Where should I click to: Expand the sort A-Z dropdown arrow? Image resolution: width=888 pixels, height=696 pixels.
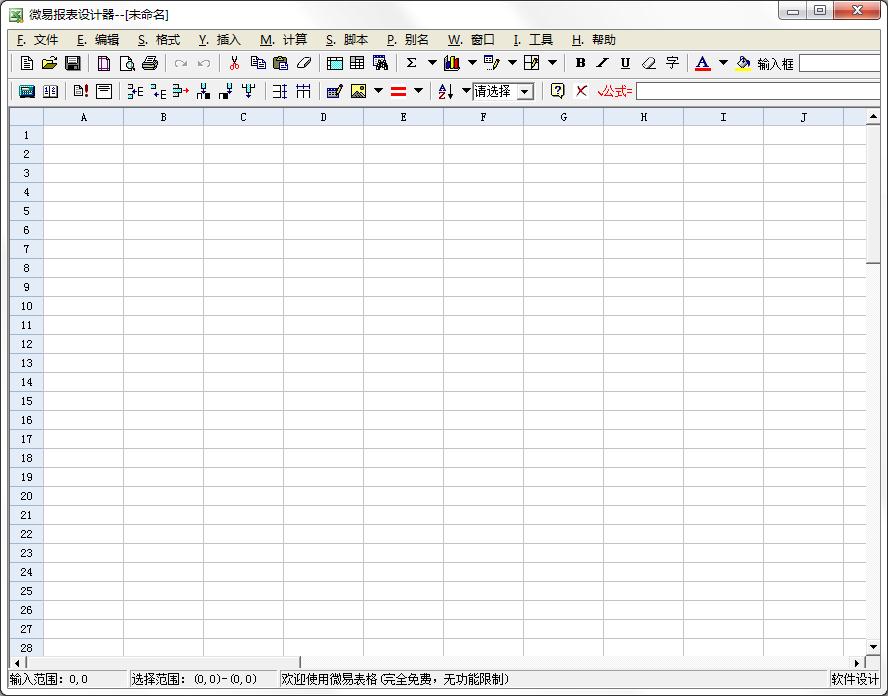[x=466, y=91]
